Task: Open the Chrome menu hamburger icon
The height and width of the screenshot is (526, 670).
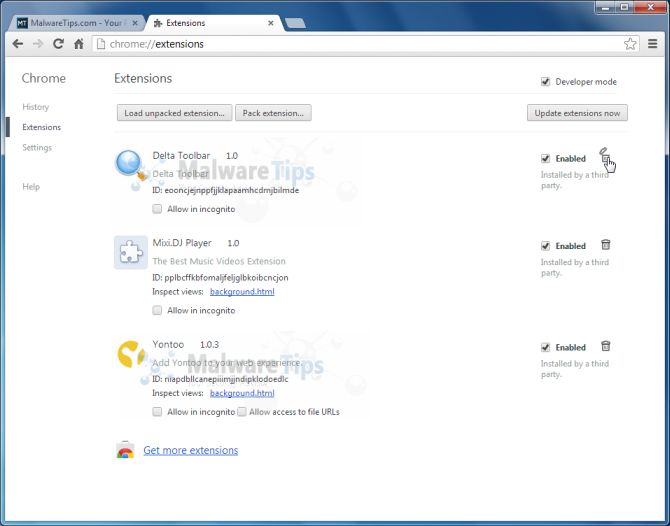Action: click(652, 44)
